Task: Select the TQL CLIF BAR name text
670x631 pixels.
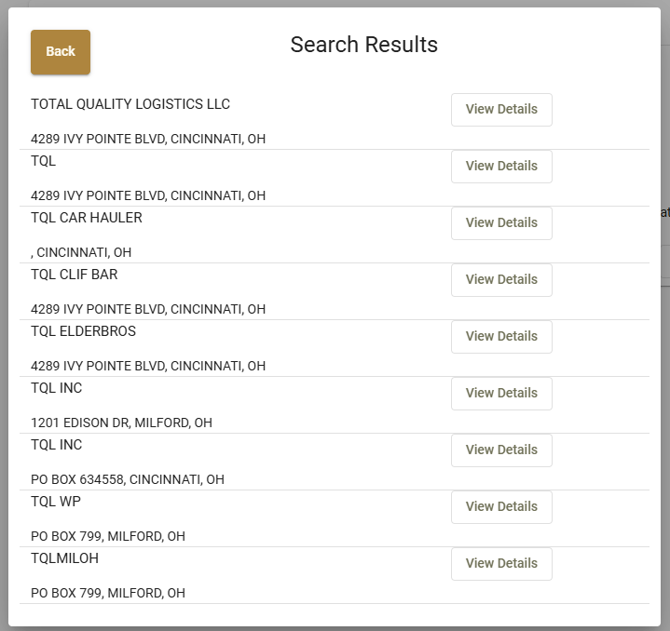Action: point(74,275)
